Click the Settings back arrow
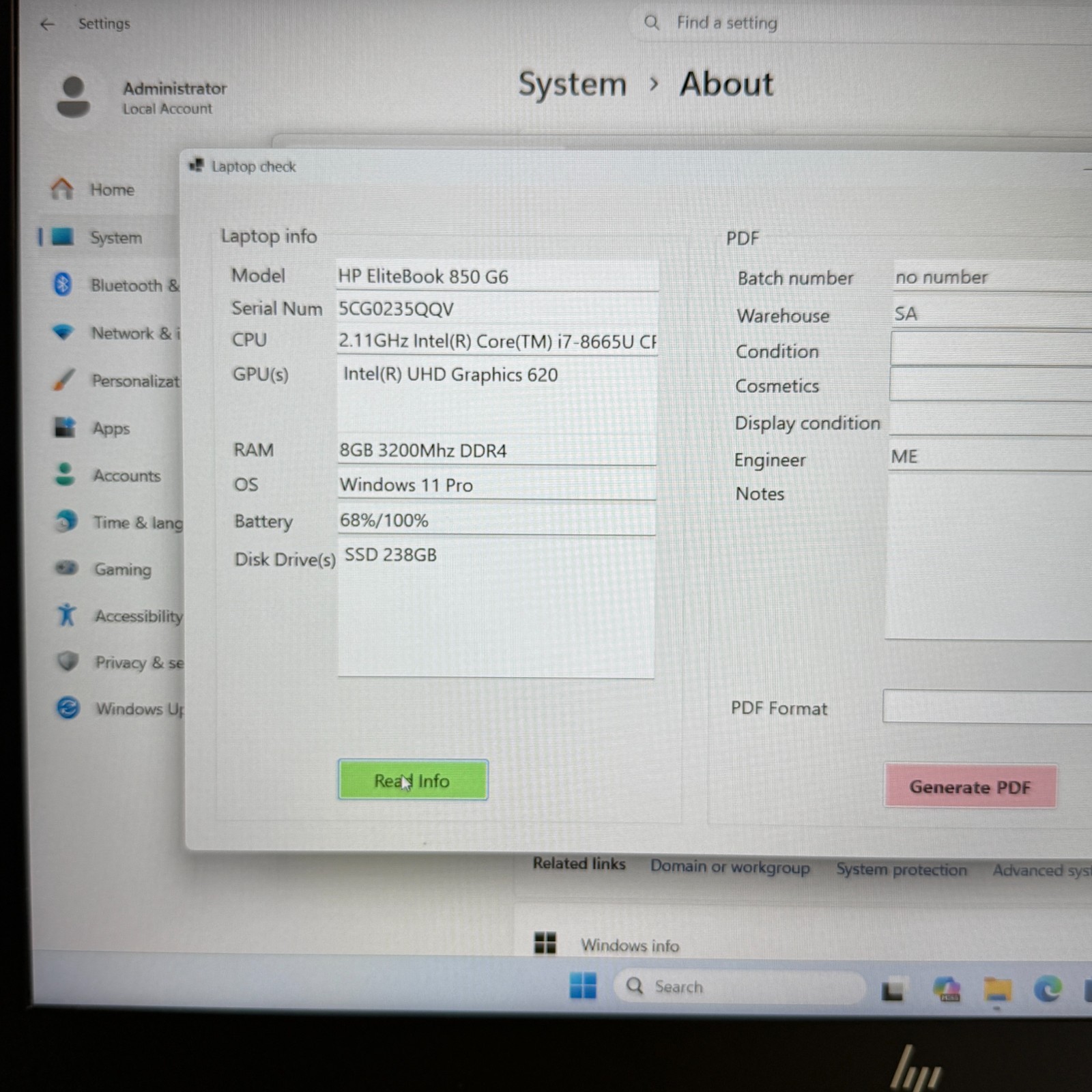 tap(47, 25)
